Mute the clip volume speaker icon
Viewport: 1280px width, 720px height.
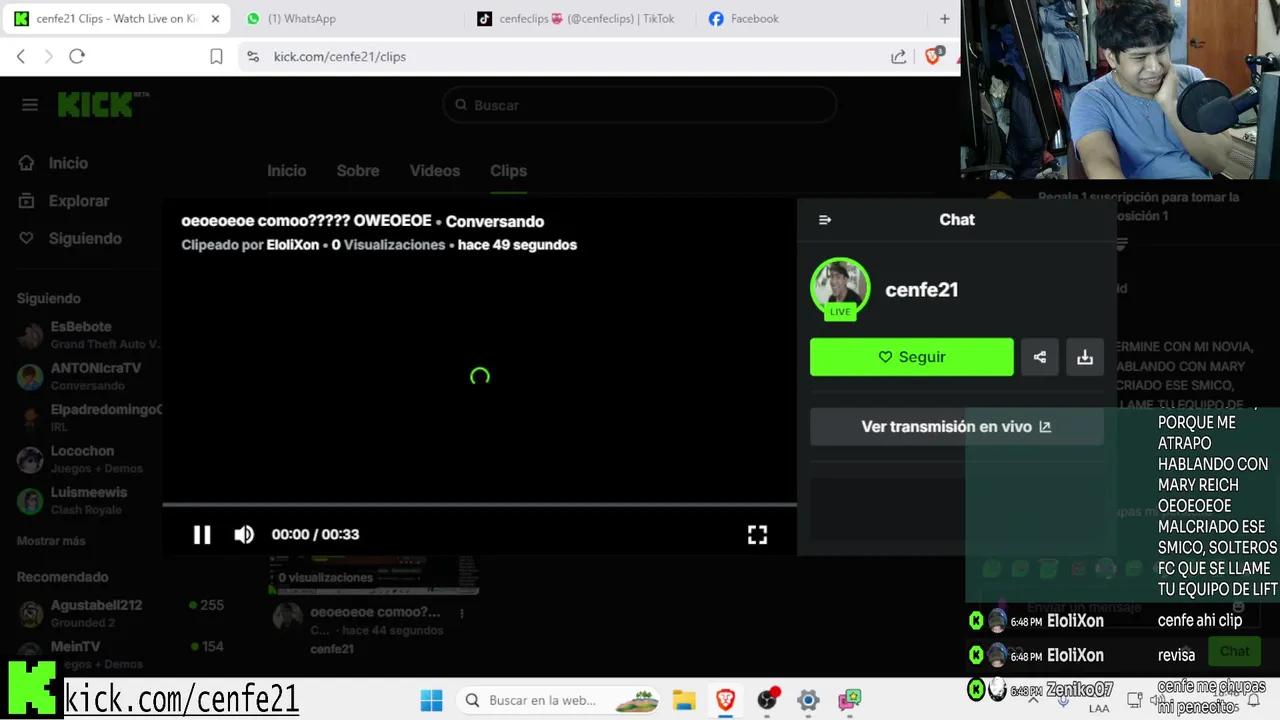pos(244,535)
